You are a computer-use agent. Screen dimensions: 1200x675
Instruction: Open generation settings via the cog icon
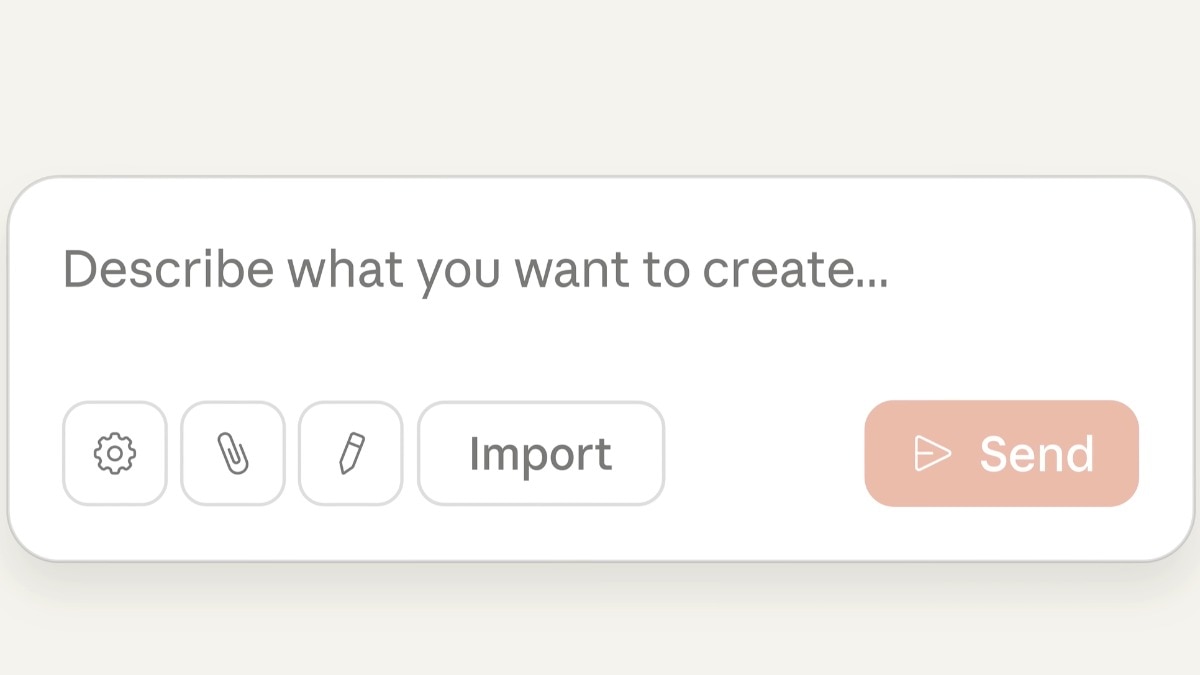coord(114,452)
